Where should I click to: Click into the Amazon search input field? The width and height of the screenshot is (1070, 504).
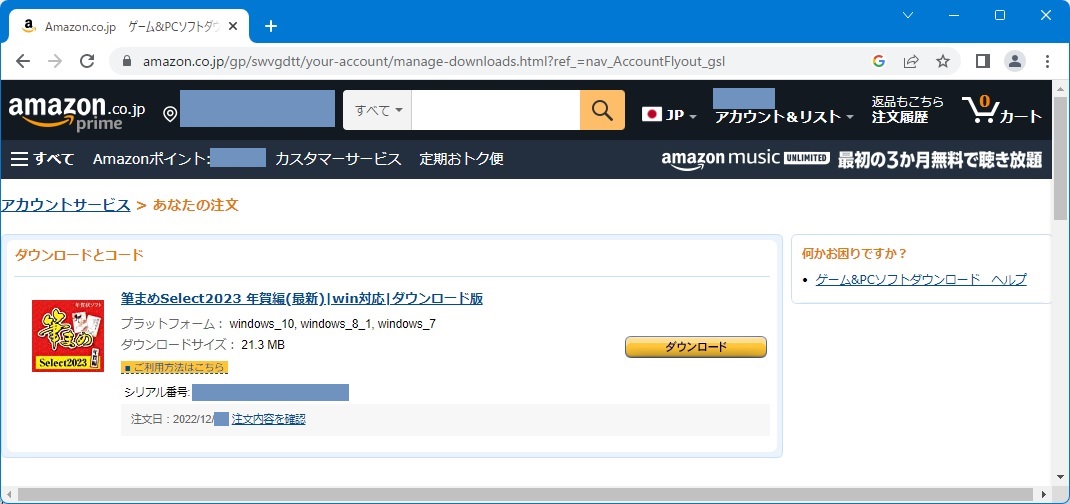click(x=495, y=110)
